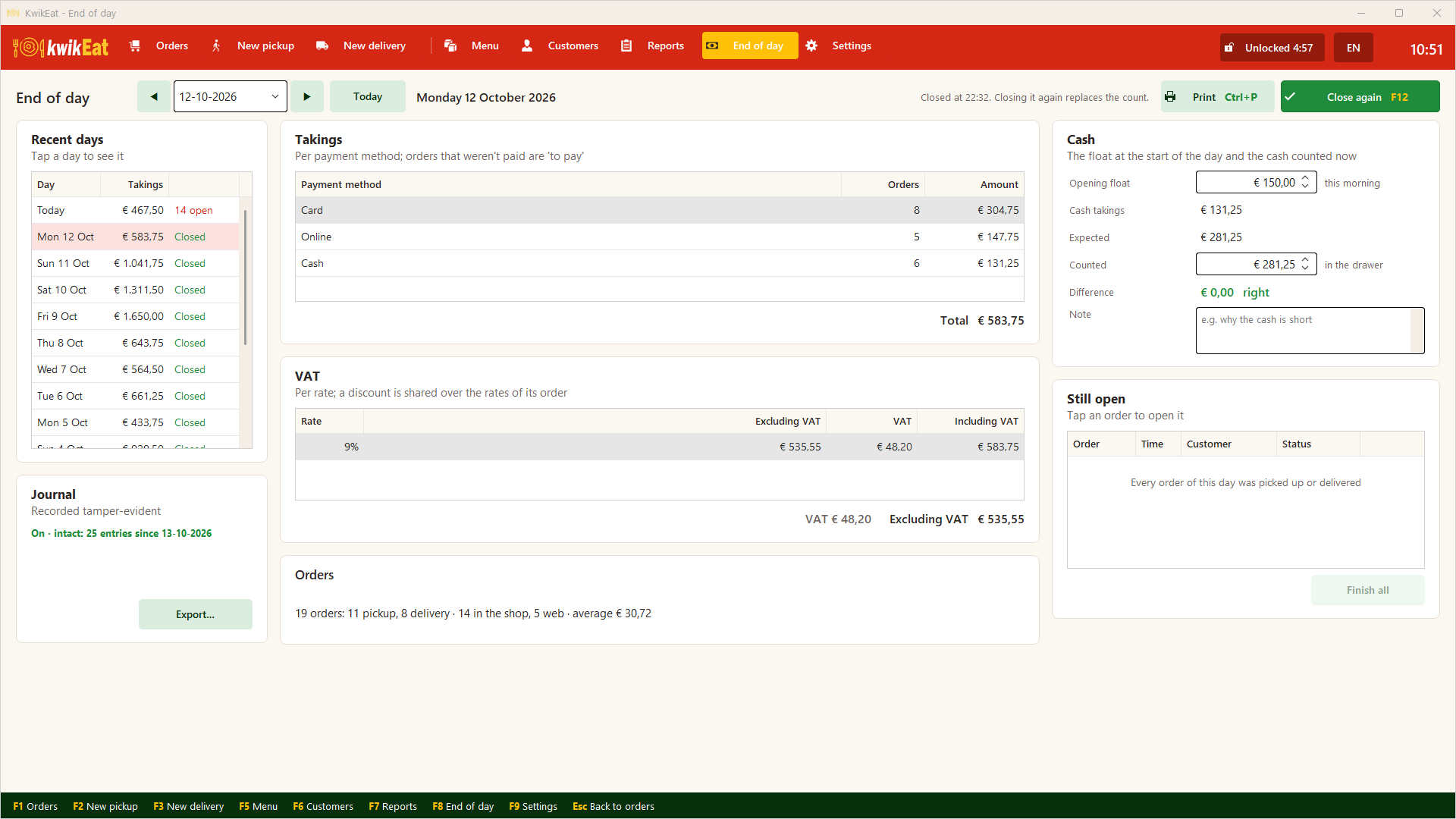Viewport: 1456px width, 819px height.
Task: Click the Note text area
Action: coord(1310,330)
